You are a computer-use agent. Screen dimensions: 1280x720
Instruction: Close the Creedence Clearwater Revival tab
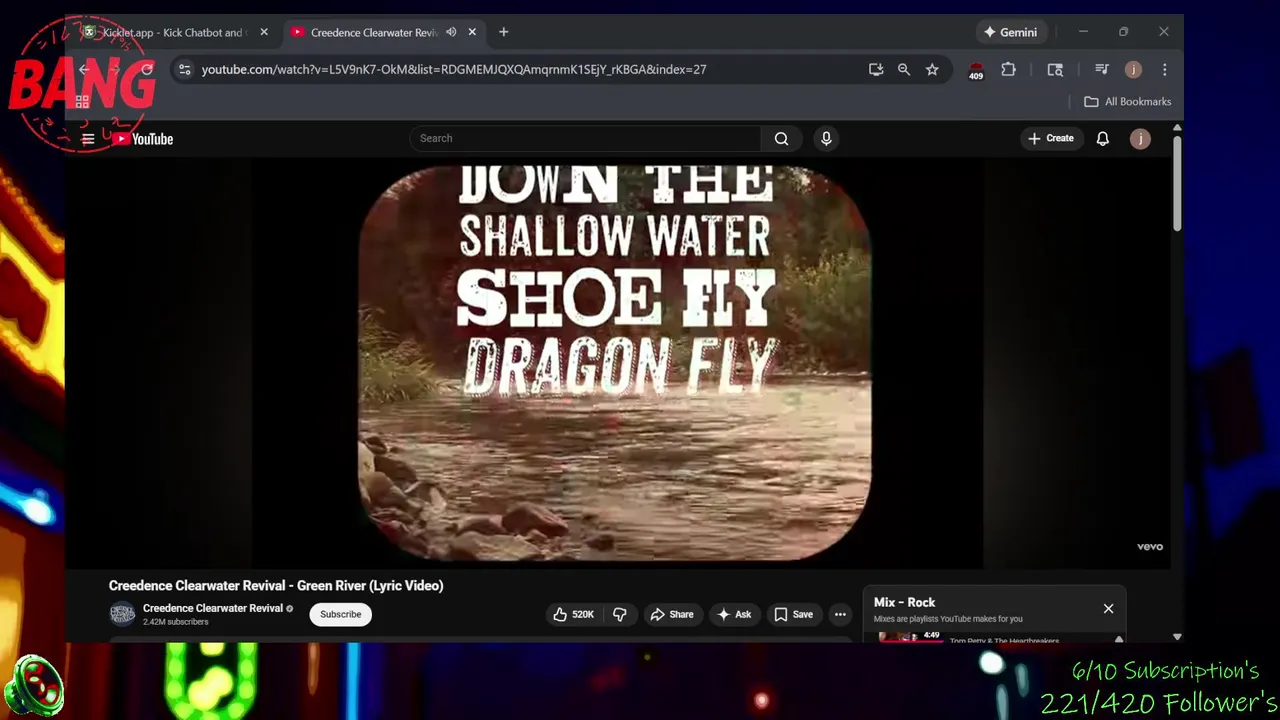472,32
